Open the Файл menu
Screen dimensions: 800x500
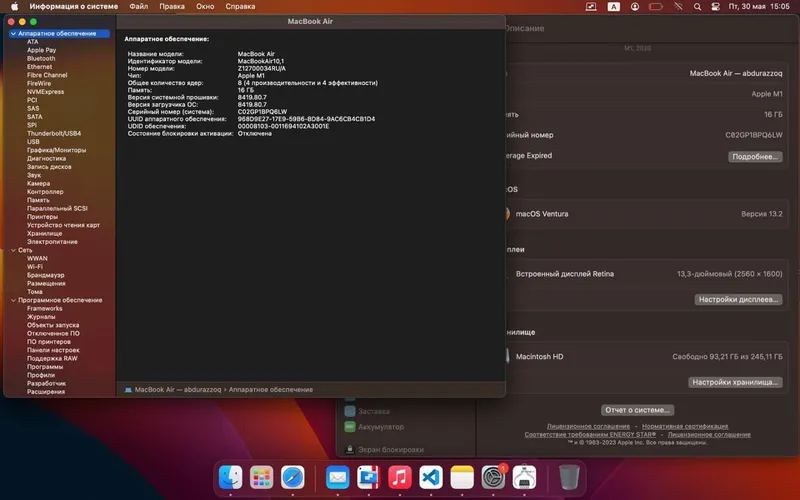pyautogui.click(x=138, y=7)
